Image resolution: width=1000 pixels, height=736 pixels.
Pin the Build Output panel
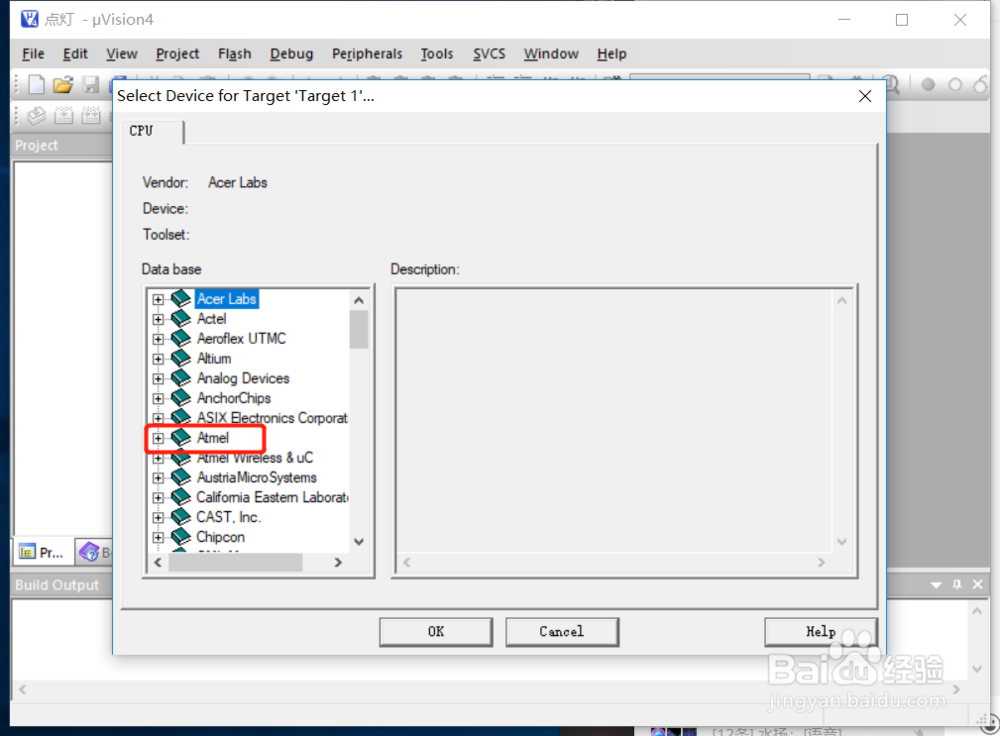957,584
